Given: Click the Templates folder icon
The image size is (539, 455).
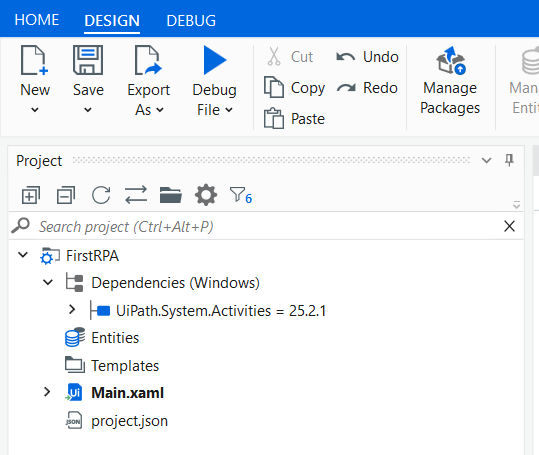Looking at the screenshot, I should 75,365.
